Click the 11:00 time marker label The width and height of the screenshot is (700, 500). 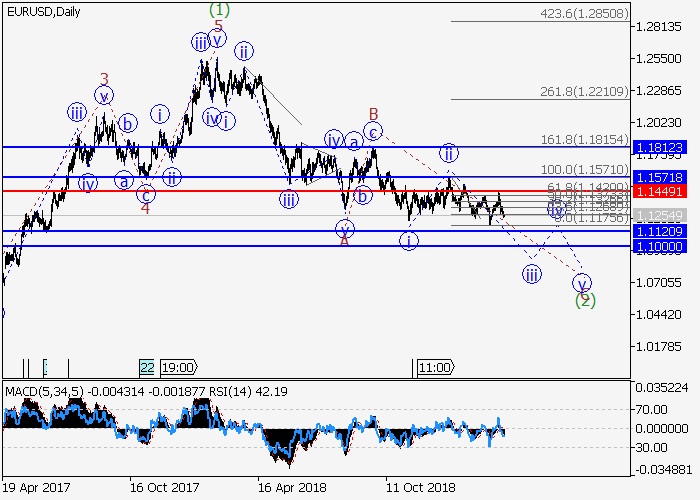(435, 367)
